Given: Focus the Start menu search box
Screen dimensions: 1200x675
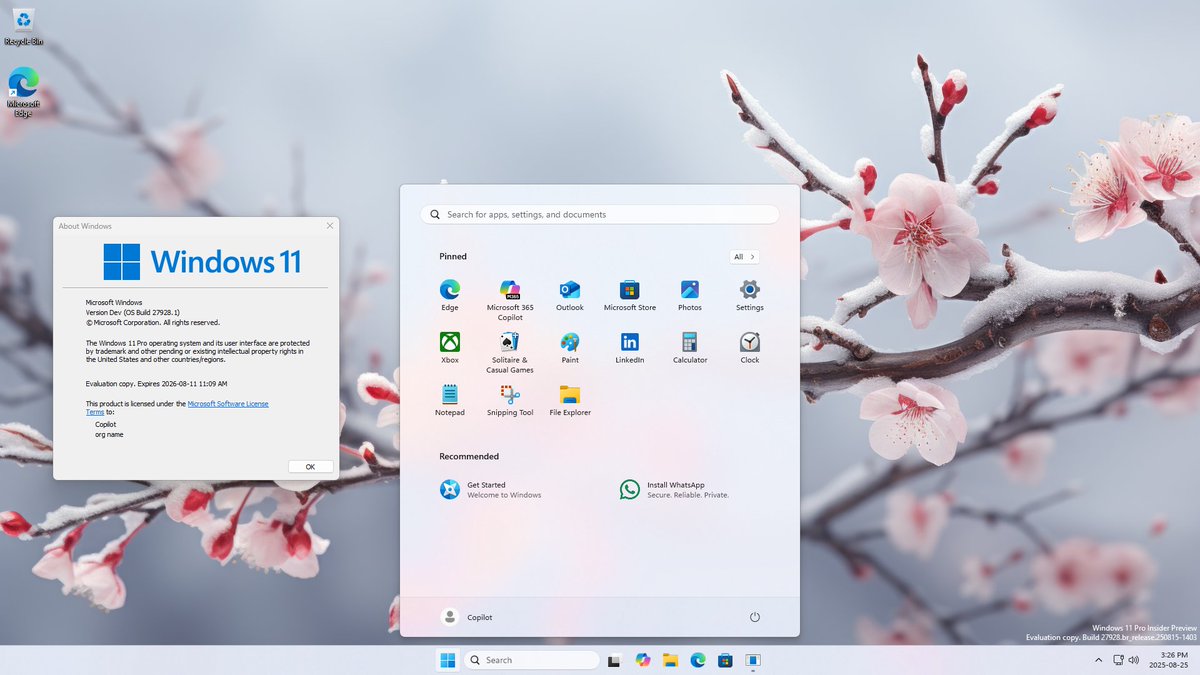Looking at the screenshot, I should coord(600,214).
